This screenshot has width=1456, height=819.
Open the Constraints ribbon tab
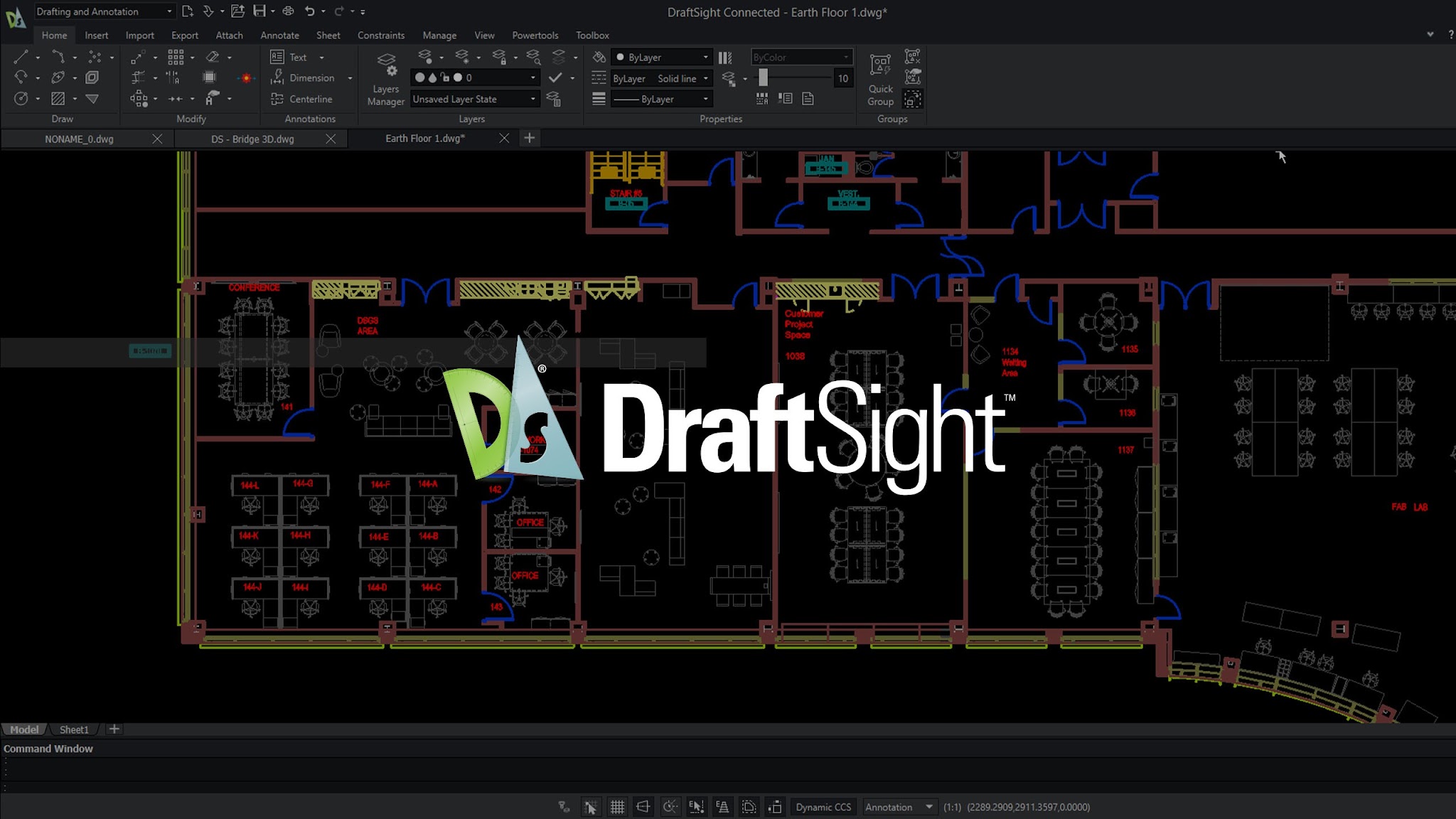(x=381, y=35)
